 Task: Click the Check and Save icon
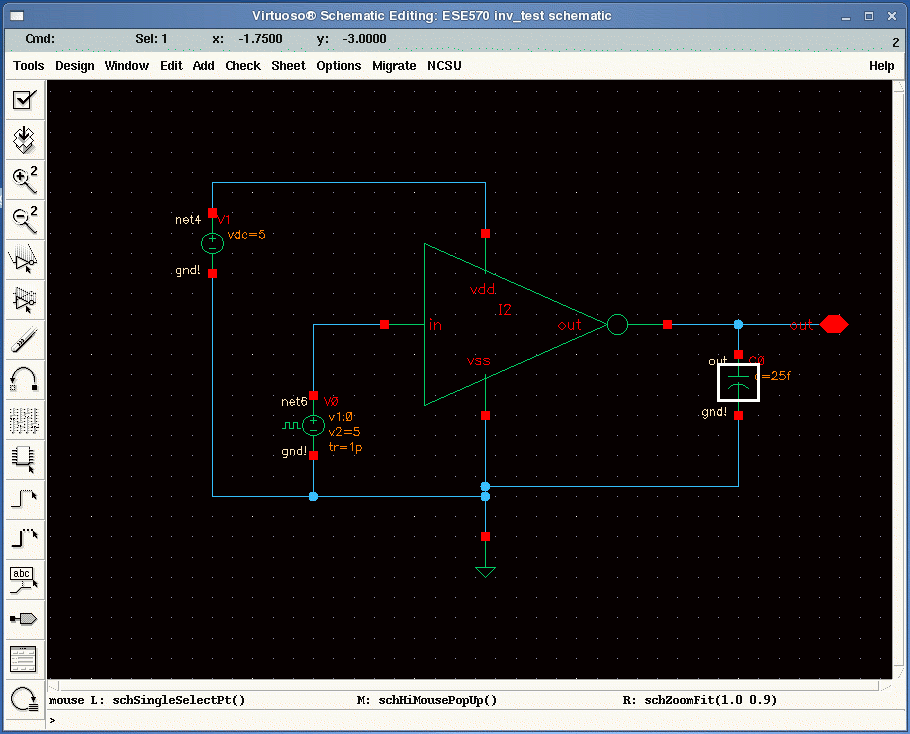(24, 100)
